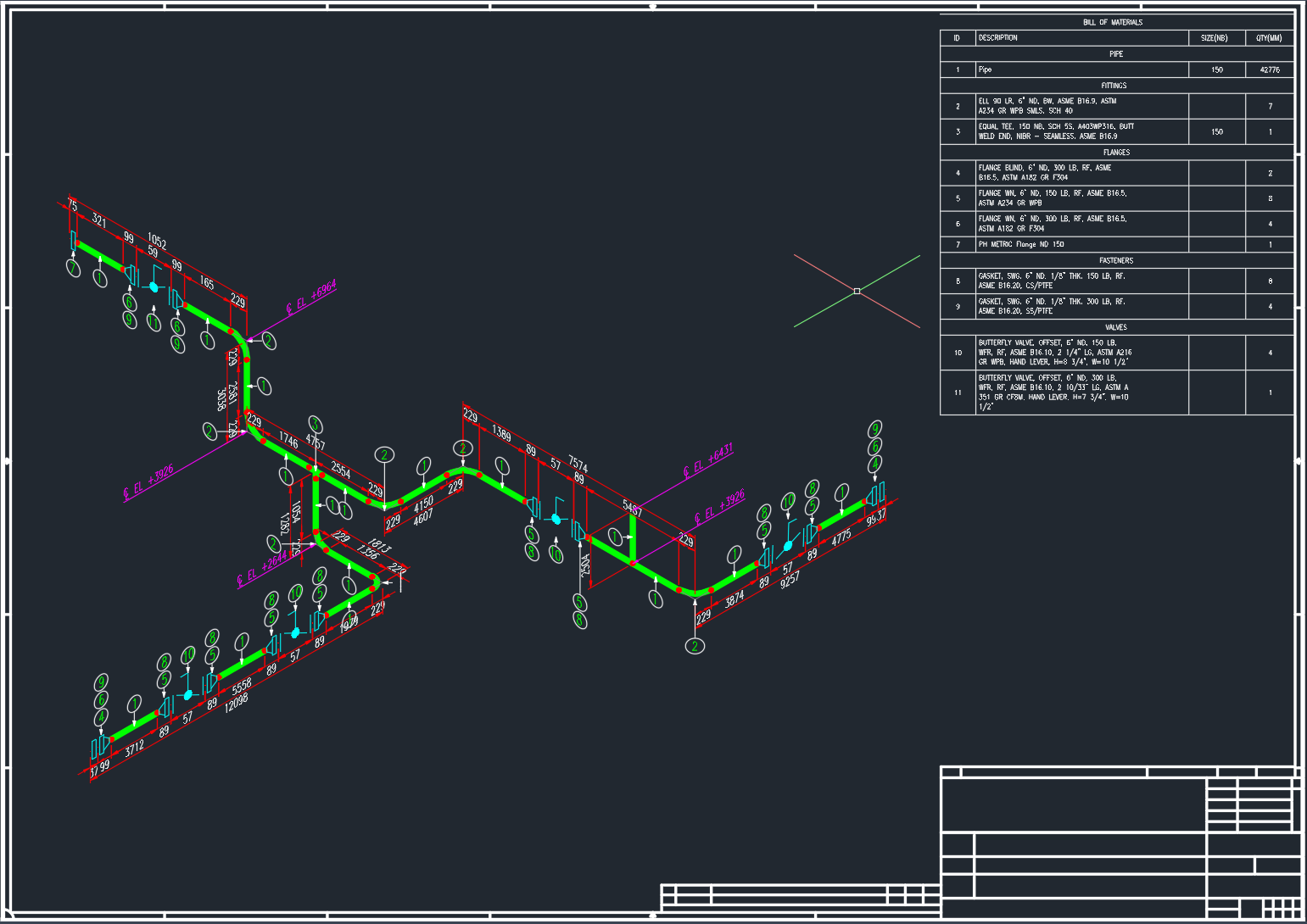Select the "4607" dimension text

coord(422,517)
